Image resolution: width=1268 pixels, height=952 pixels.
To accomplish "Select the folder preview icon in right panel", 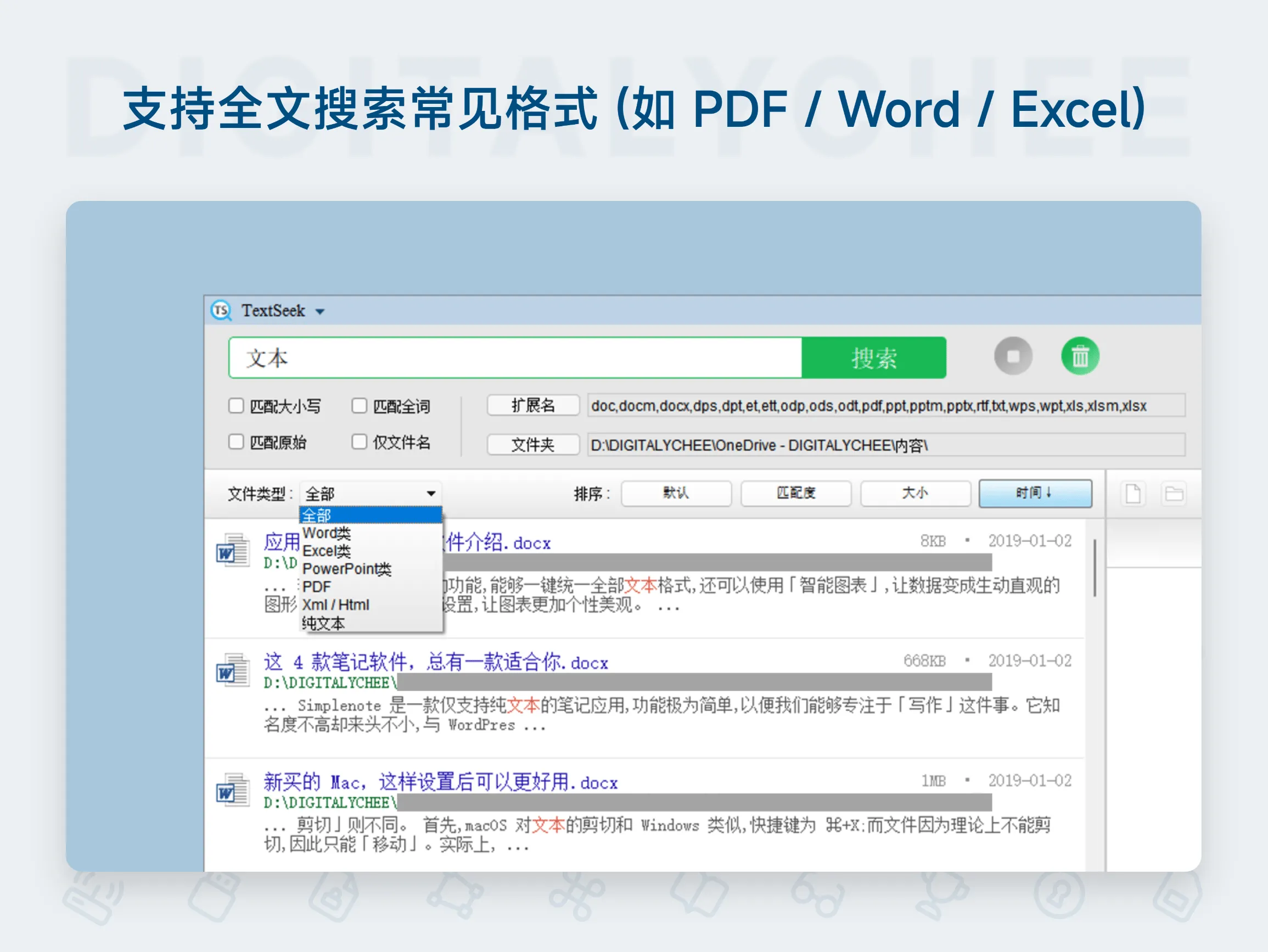I will point(1174,492).
